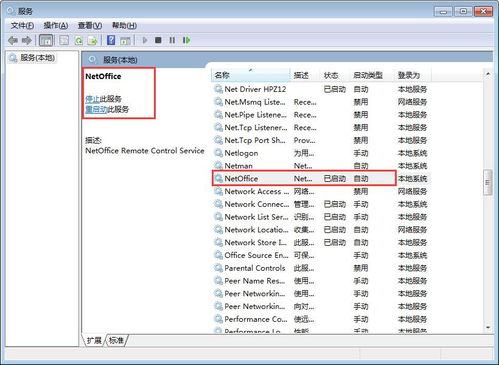499x365 pixels.
Task: Stop the service with square icon
Action: [x=158, y=40]
